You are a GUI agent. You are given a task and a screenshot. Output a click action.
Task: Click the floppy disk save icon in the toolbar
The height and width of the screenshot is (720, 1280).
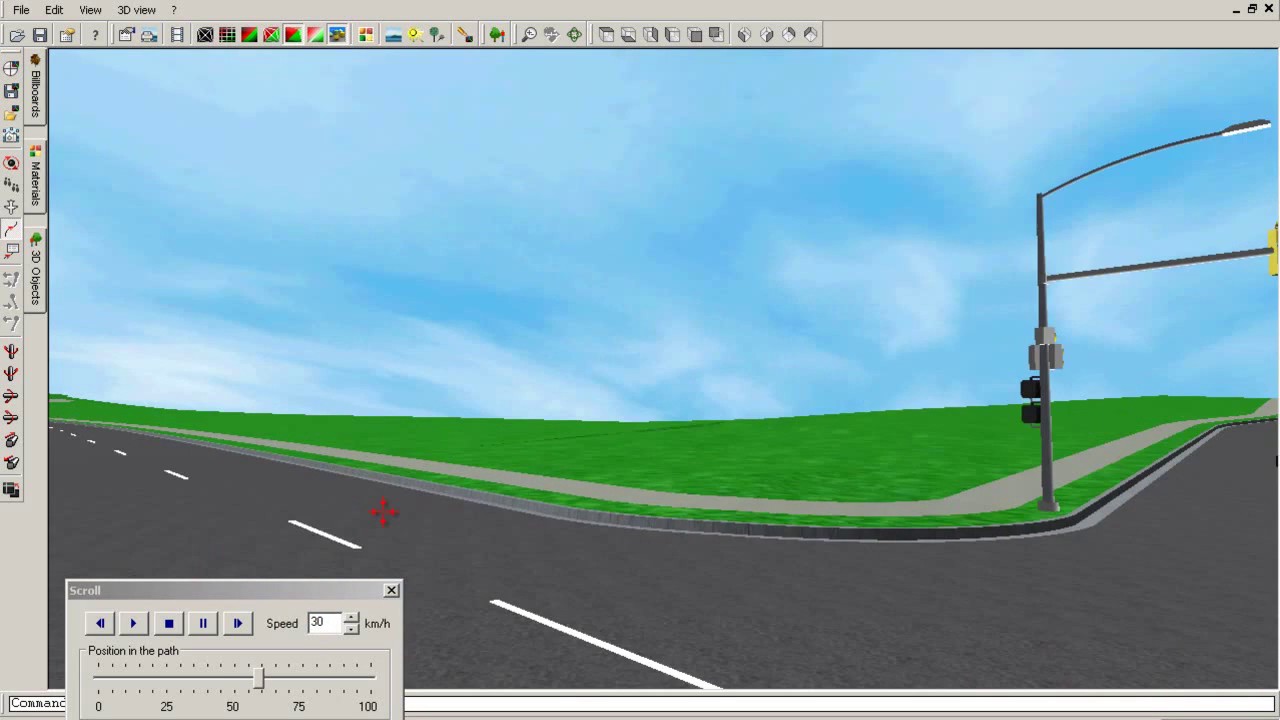[40, 35]
